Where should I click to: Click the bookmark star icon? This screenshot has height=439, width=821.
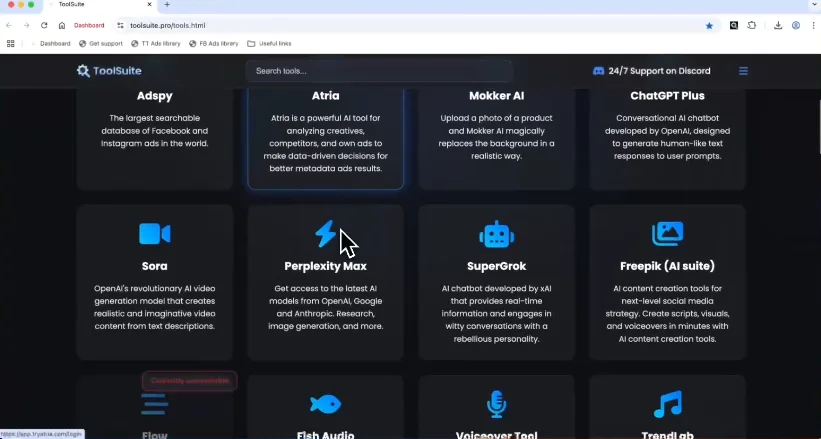click(x=709, y=25)
